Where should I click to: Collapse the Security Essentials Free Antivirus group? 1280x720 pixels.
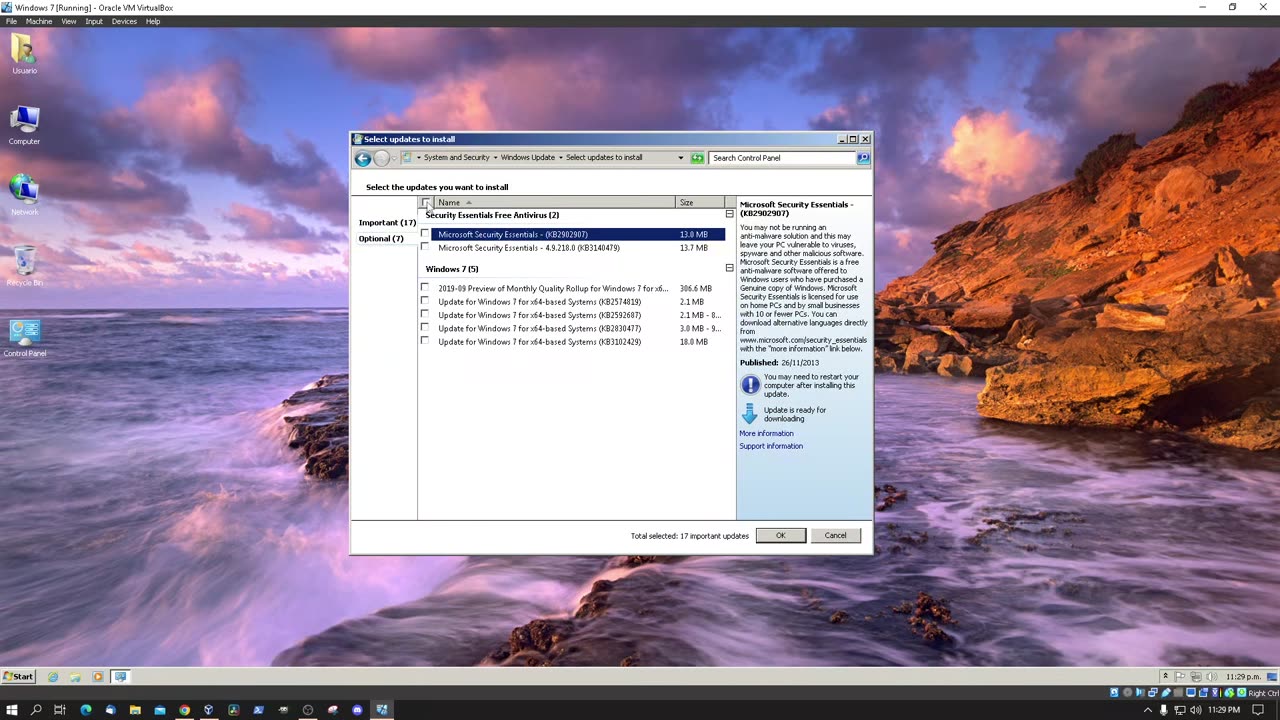click(729, 214)
